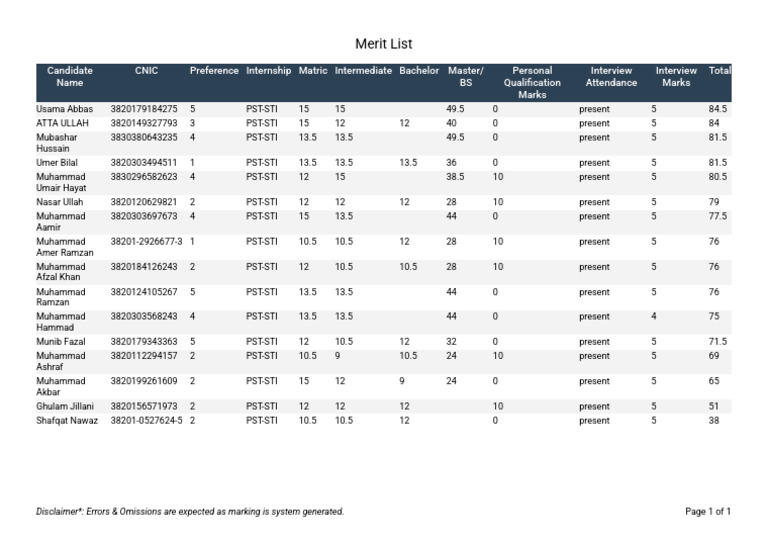Click the Master/BS column header
The width and height of the screenshot is (768, 543).
point(465,76)
